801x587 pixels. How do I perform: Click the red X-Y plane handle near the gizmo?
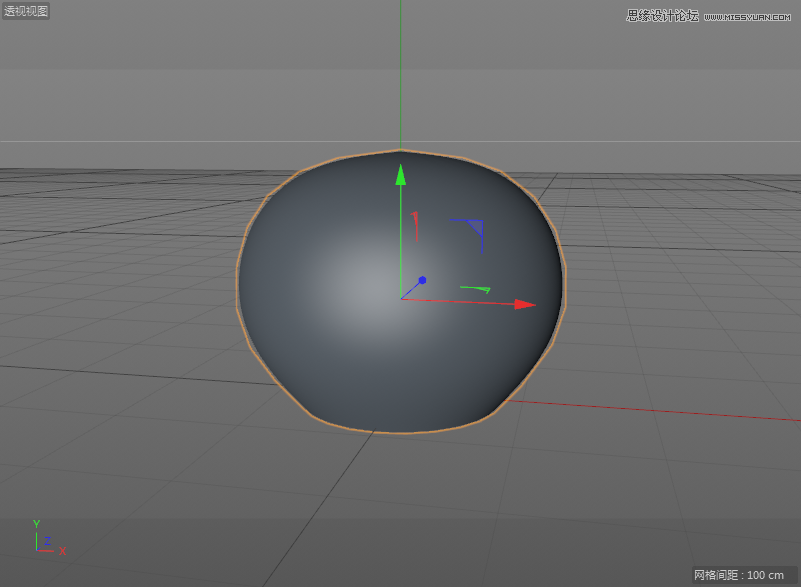point(416,222)
